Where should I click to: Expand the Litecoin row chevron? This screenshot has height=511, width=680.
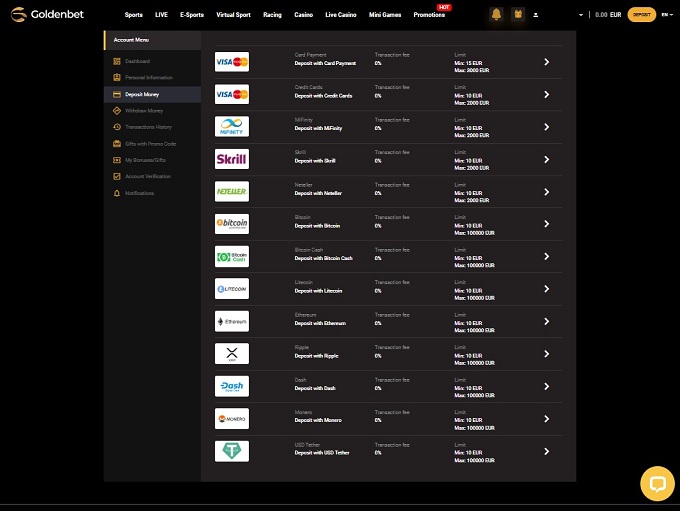[x=546, y=289]
